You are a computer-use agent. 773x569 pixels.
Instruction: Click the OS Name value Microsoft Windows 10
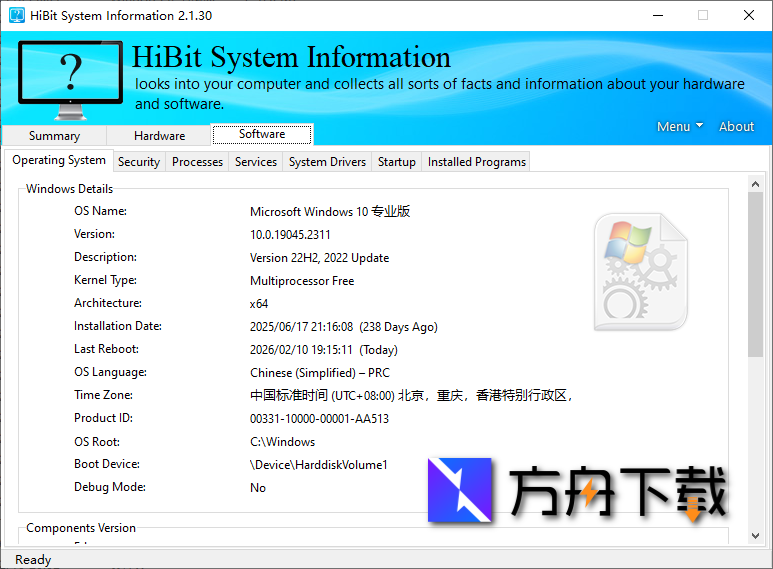(x=330, y=212)
